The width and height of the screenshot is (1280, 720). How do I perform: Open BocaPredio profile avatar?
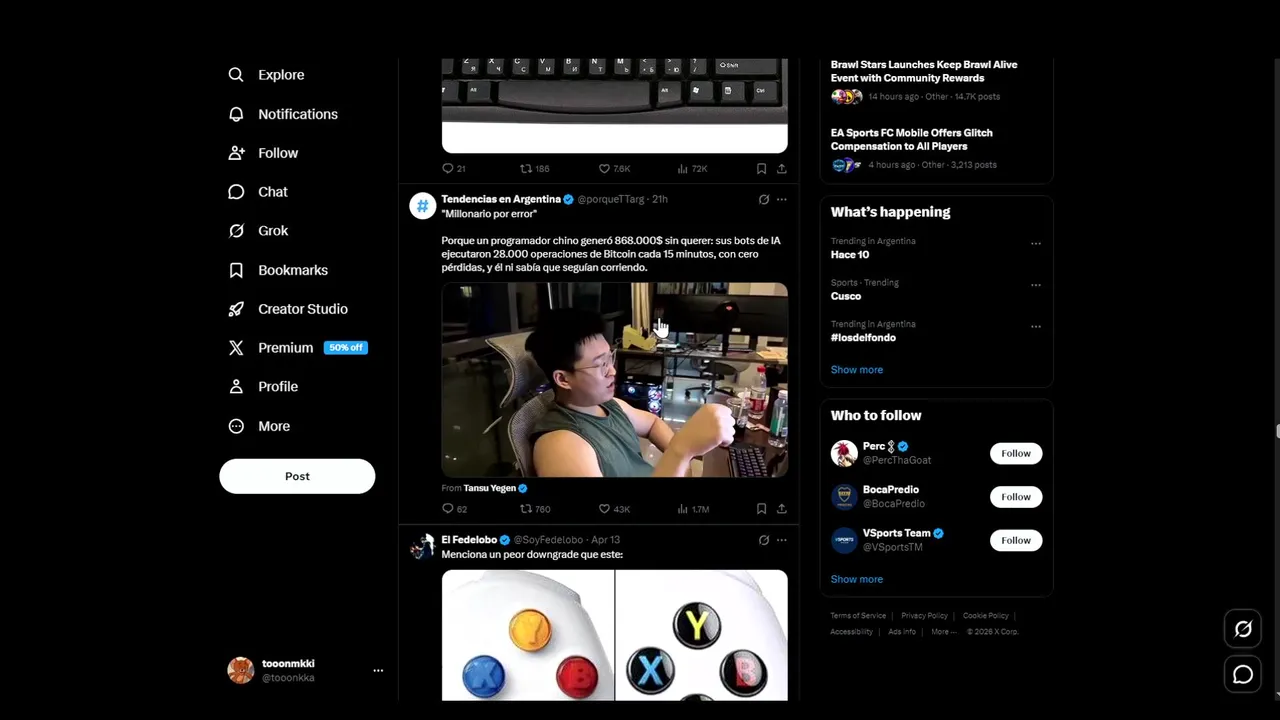coord(844,497)
